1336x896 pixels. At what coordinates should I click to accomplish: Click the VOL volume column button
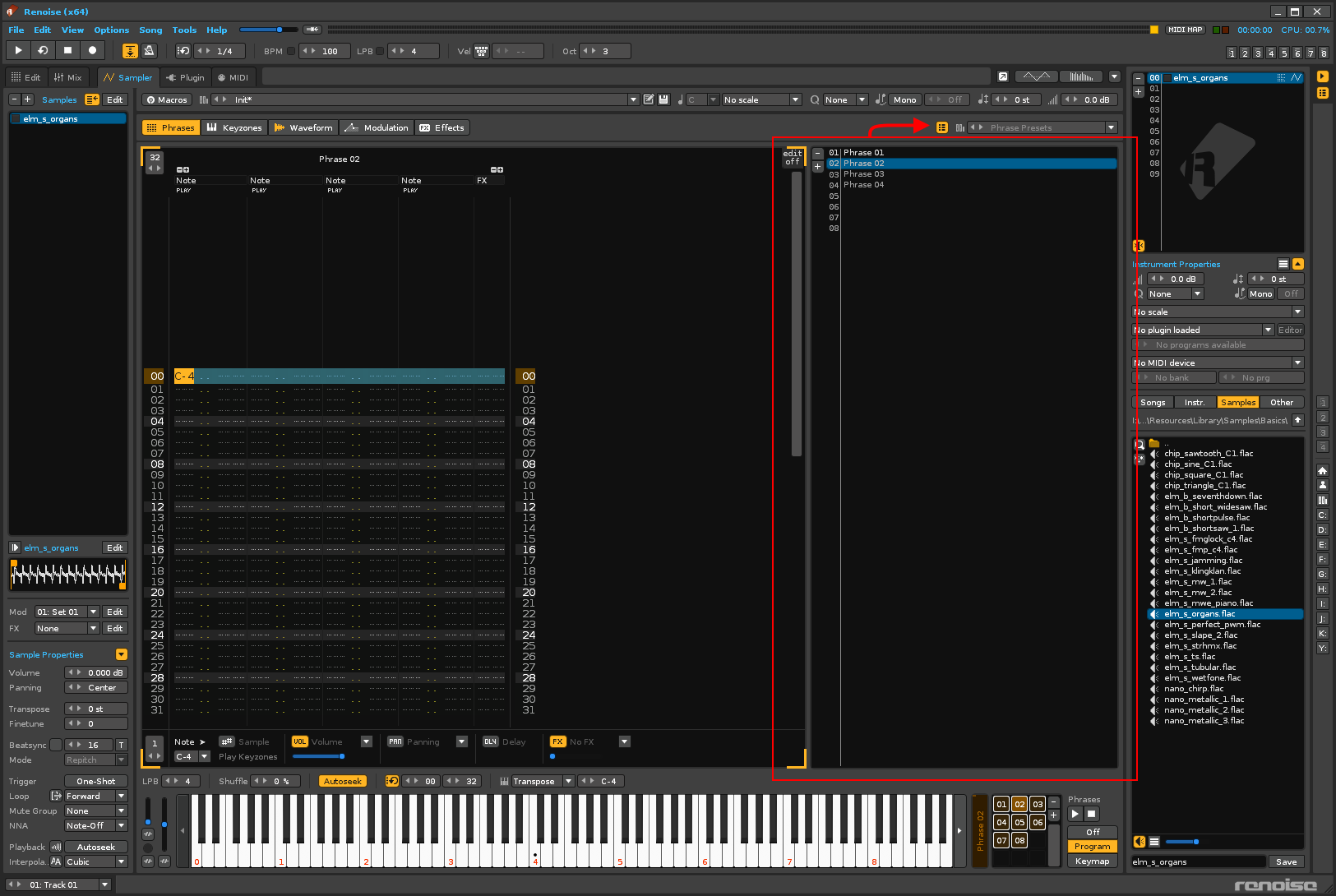click(x=300, y=741)
